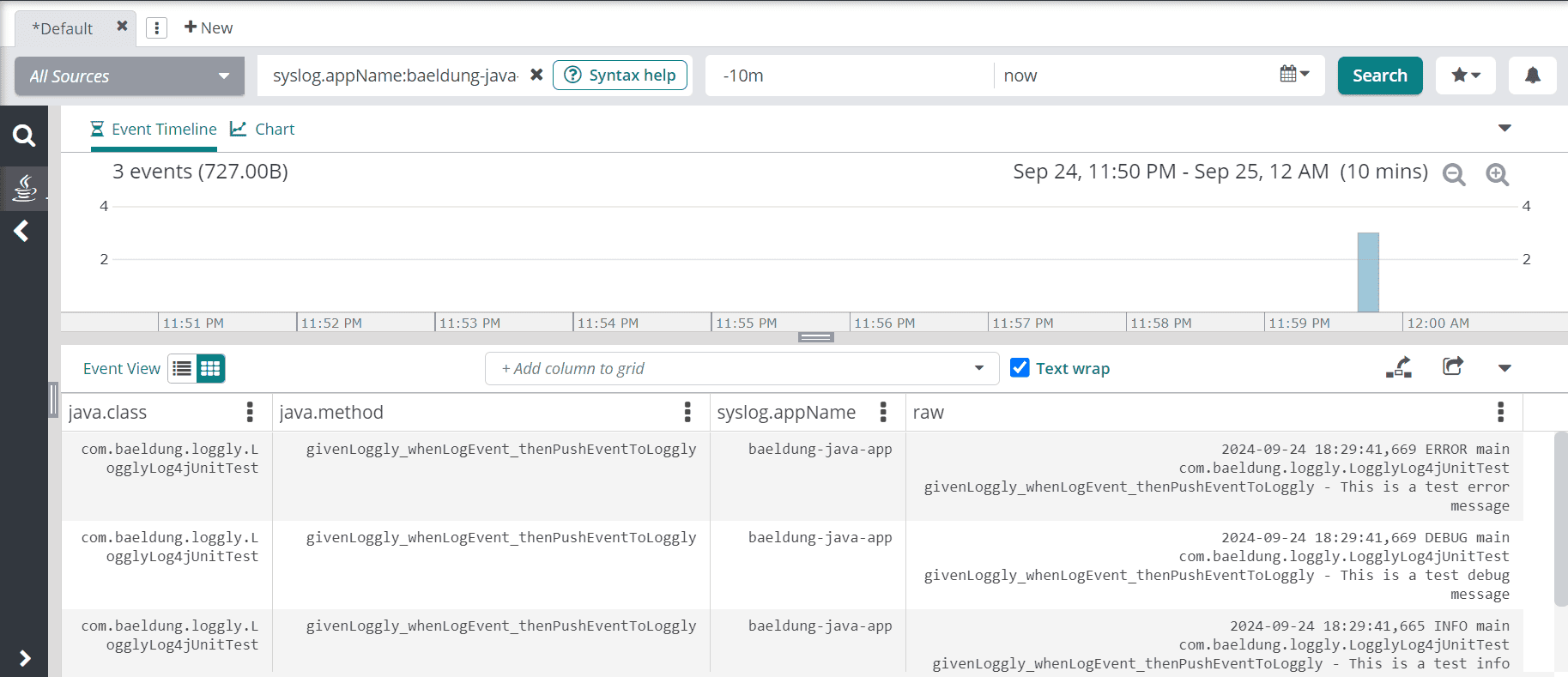Open the All Sources dropdown
Screen dimensions: 1568x677
[x=130, y=76]
